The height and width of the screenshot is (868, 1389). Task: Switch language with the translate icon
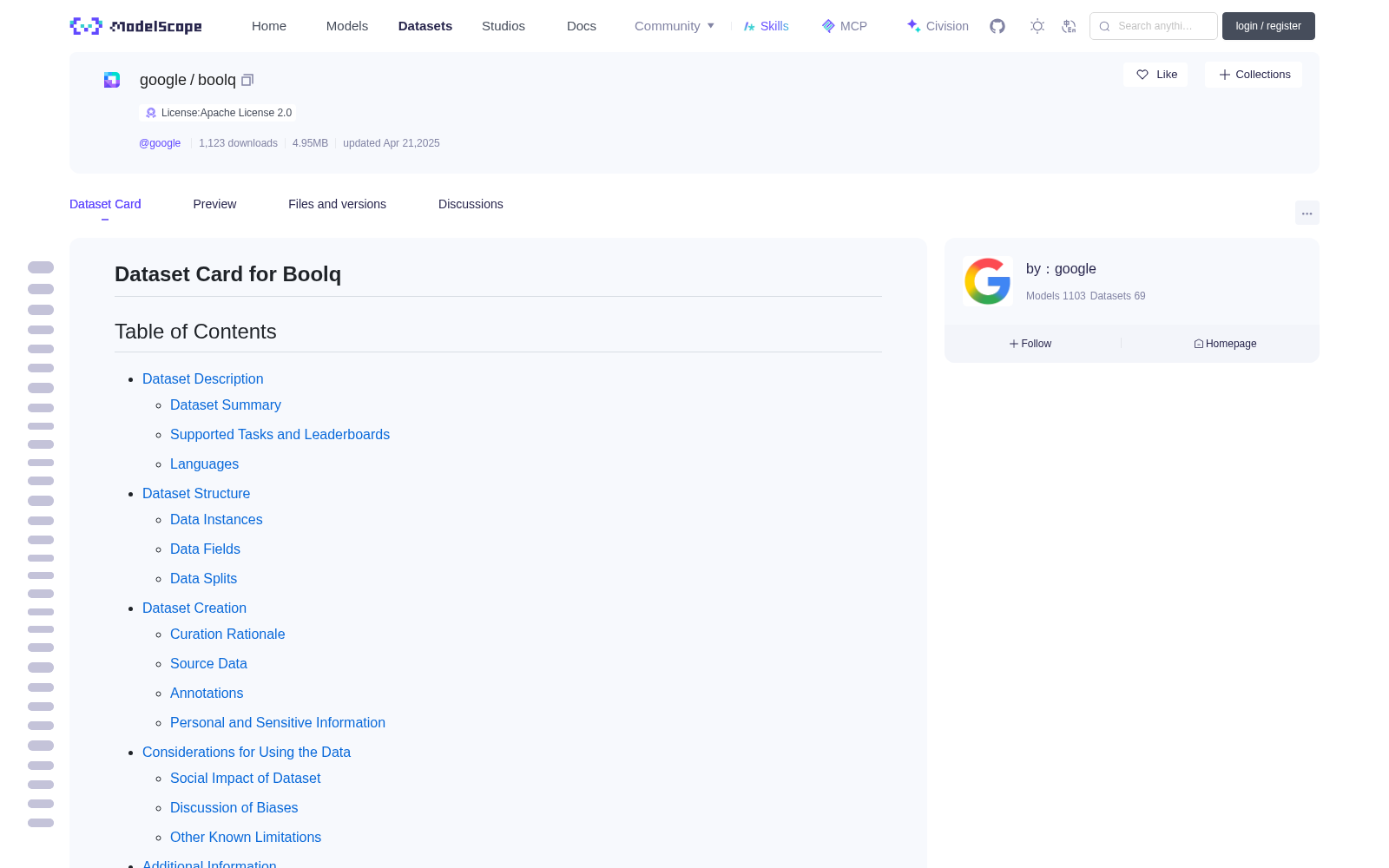(1070, 26)
